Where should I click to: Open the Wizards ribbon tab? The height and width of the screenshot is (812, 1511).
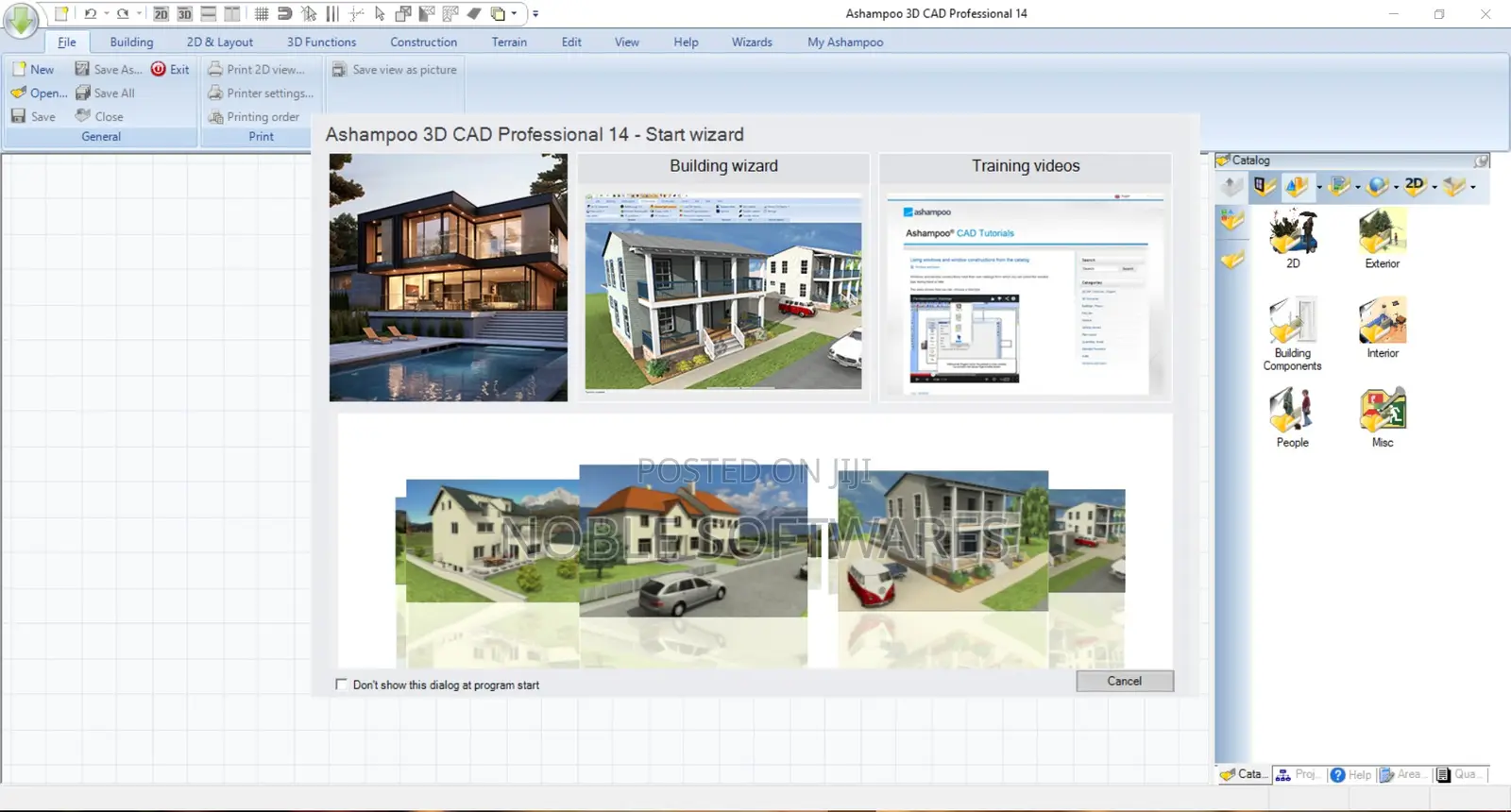752,42
